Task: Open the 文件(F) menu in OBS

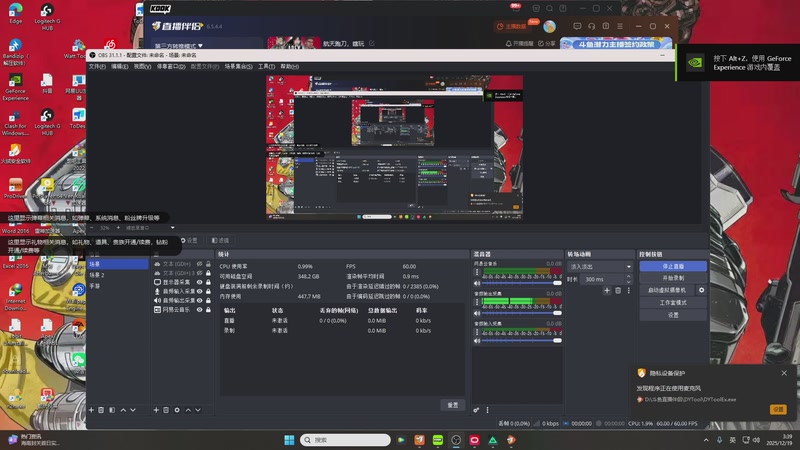Action: (97, 66)
